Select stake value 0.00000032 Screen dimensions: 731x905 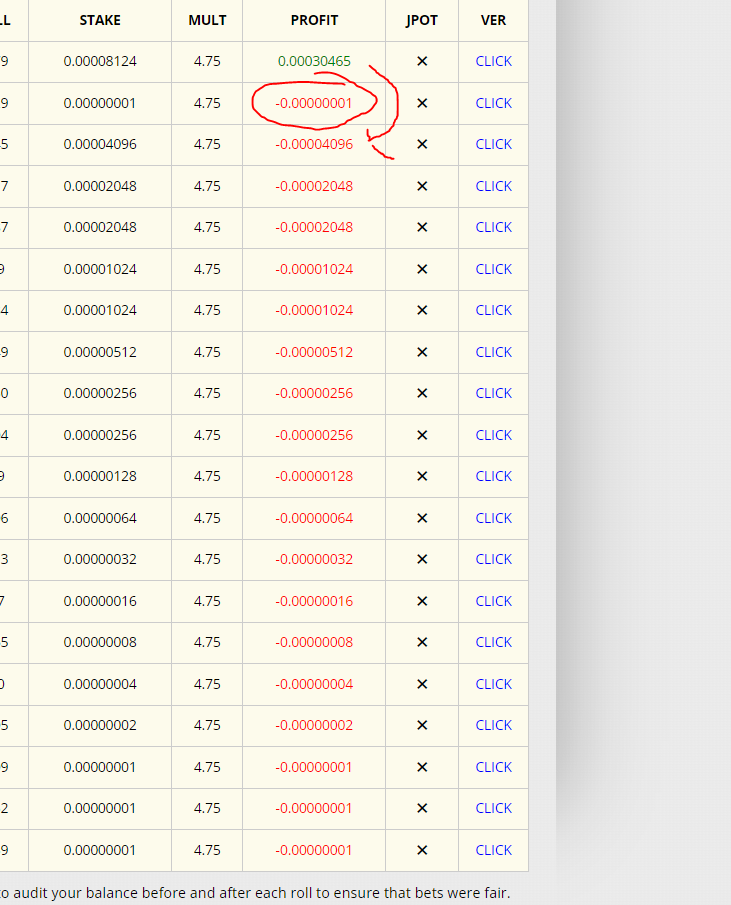pyautogui.click(x=100, y=559)
